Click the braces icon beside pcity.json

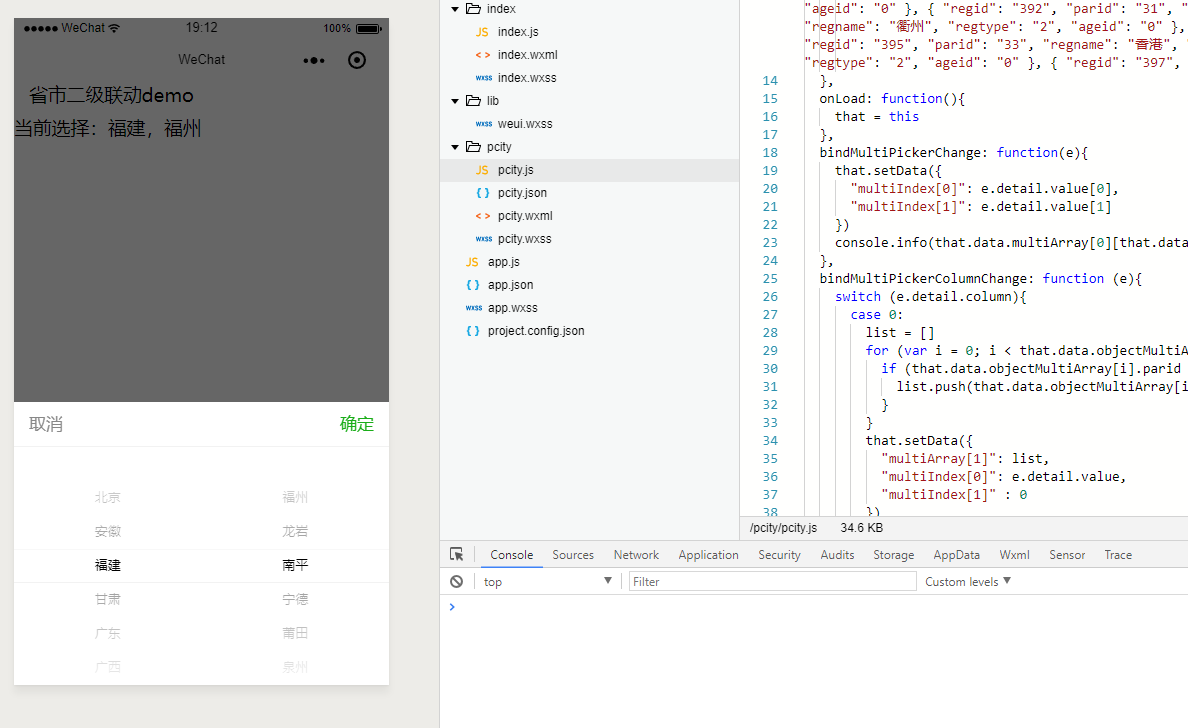[482, 192]
